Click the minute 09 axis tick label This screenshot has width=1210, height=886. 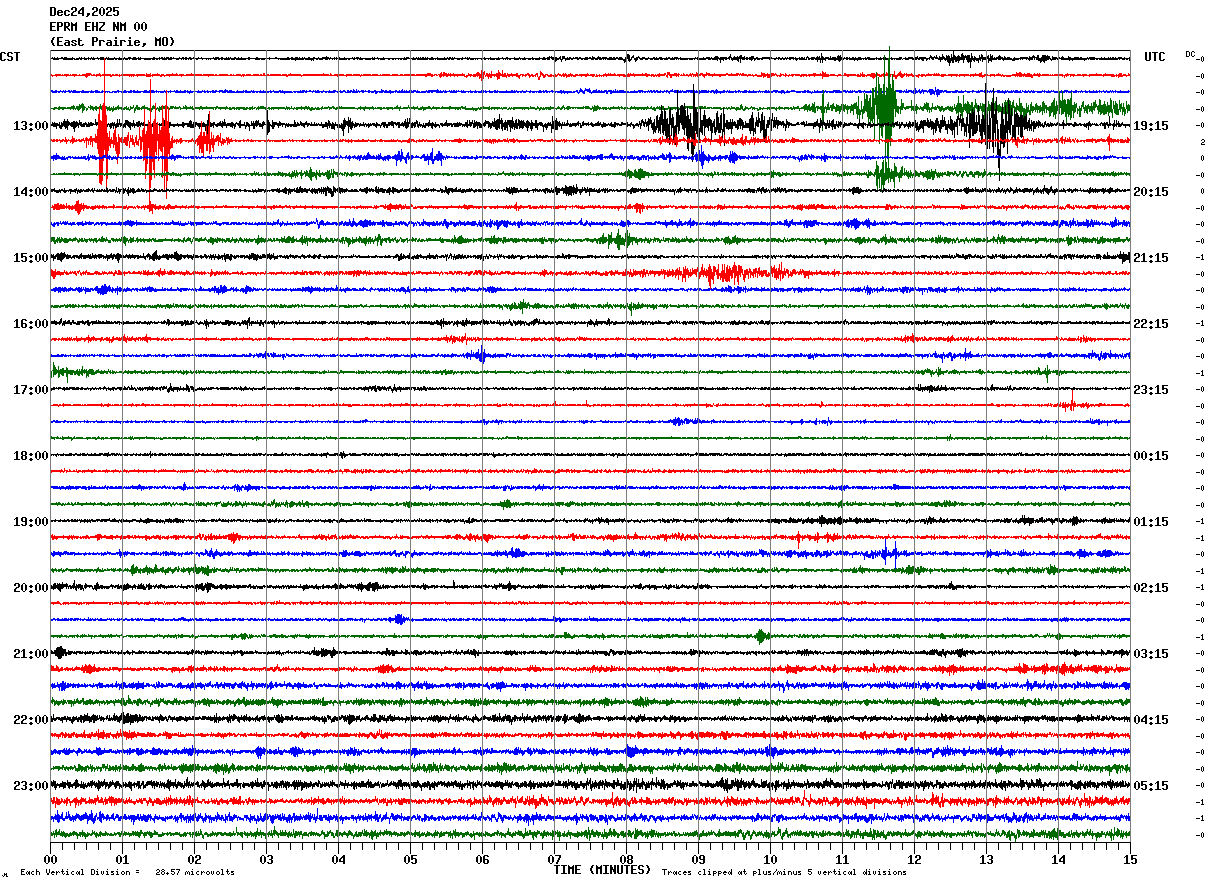coord(698,859)
